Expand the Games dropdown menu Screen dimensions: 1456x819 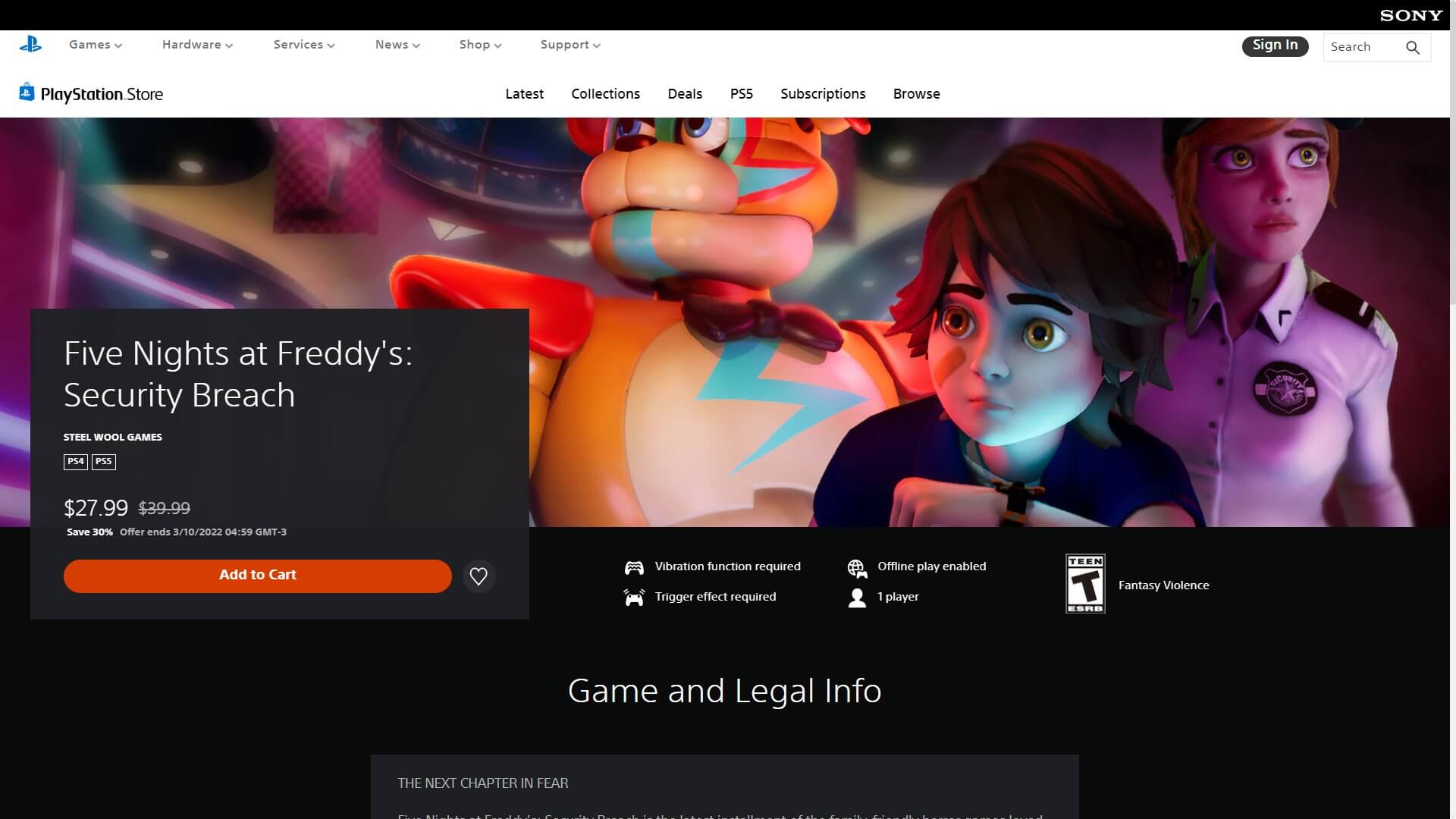point(96,45)
